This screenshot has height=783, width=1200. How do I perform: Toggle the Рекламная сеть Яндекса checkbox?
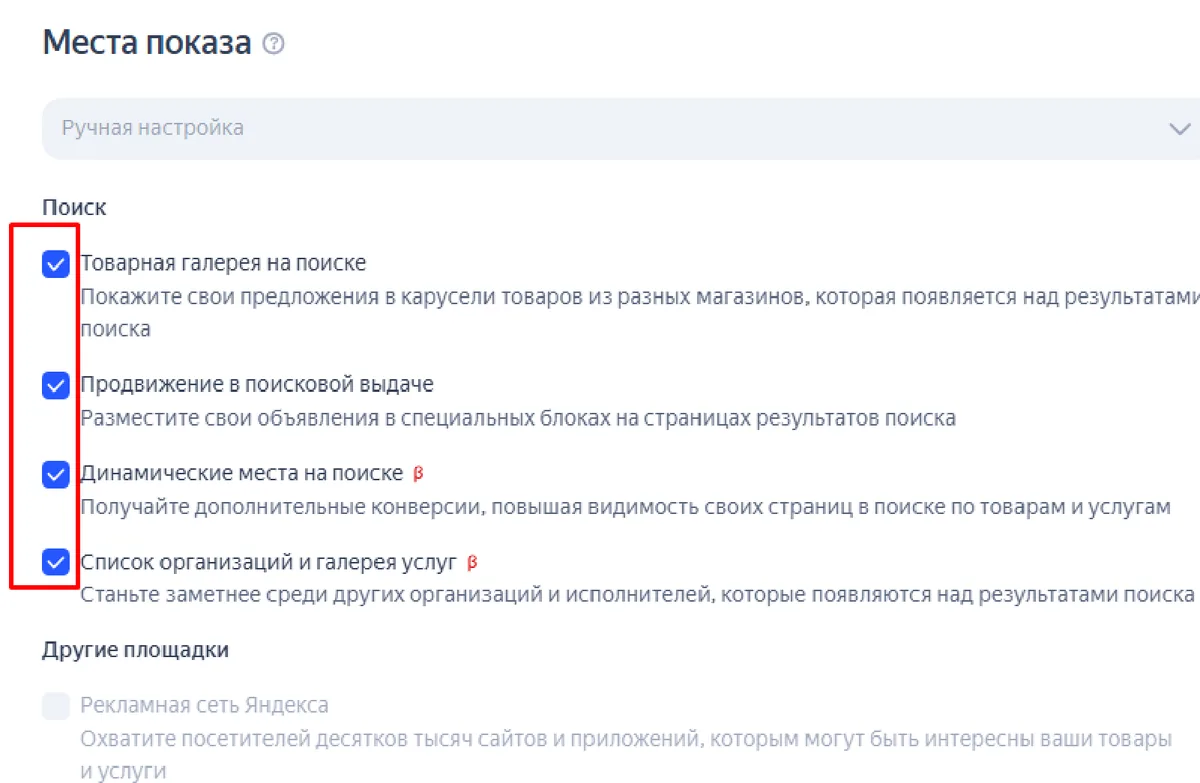[56, 706]
